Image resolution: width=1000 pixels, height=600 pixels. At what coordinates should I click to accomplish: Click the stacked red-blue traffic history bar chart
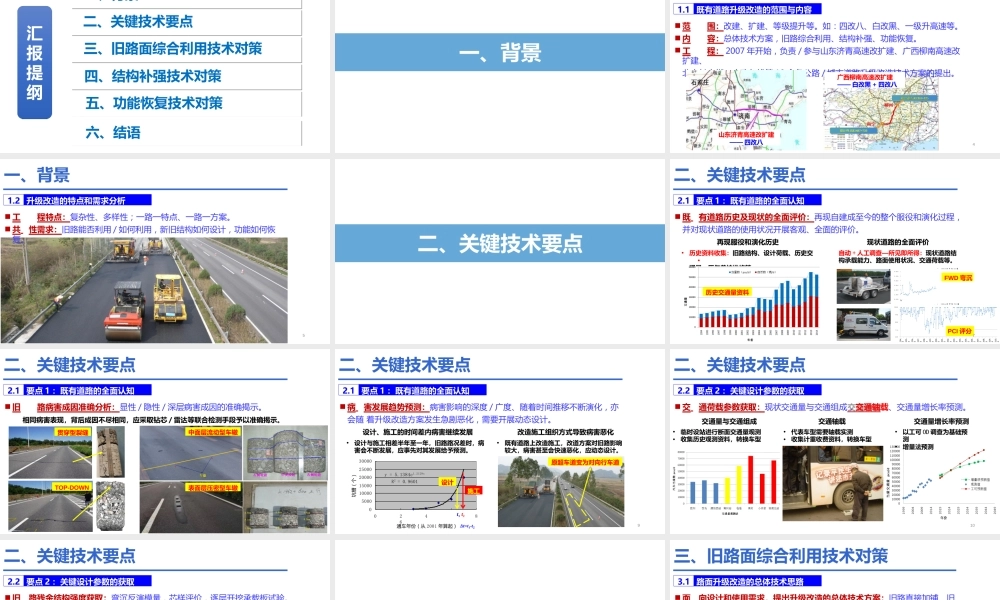753,302
